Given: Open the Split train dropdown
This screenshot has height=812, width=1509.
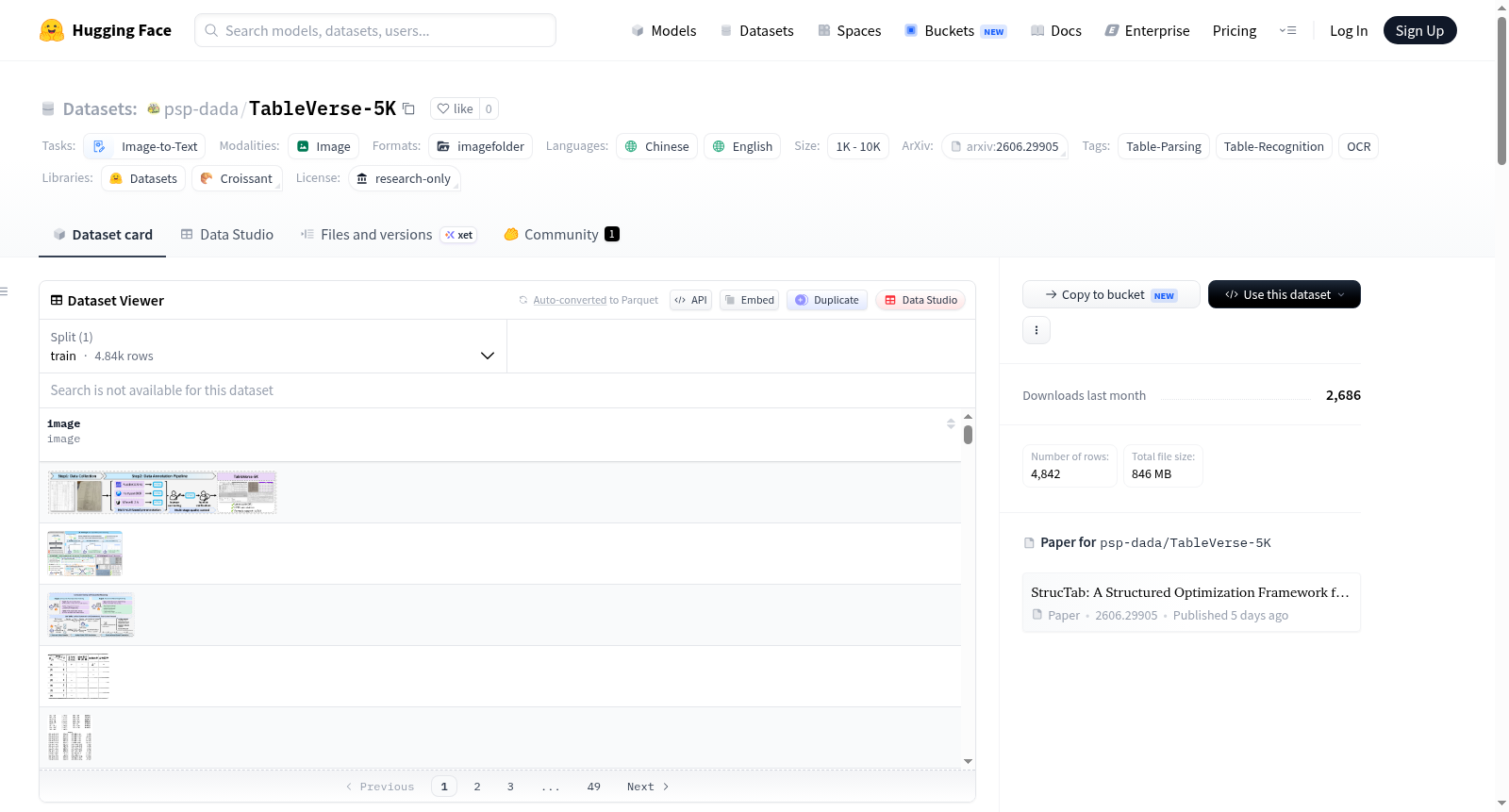Looking at the screenshot, I should click(273, 346).
